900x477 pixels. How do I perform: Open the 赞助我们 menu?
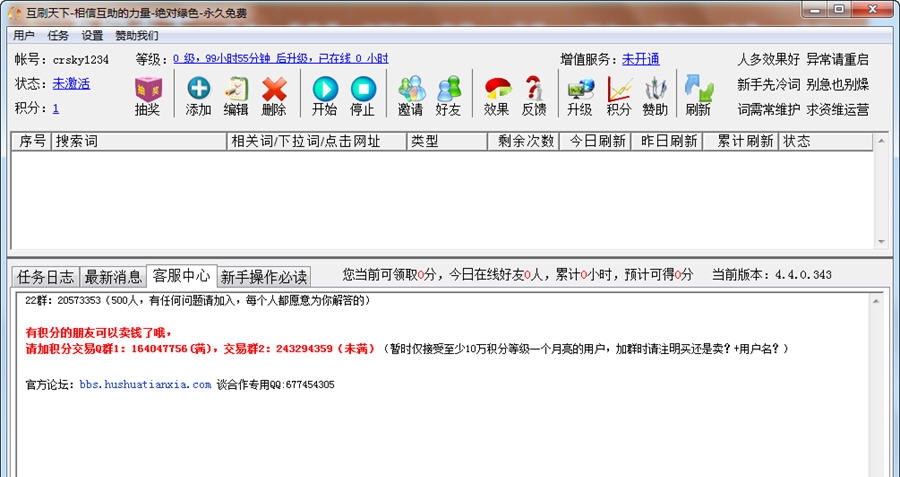tap(137, 36)
